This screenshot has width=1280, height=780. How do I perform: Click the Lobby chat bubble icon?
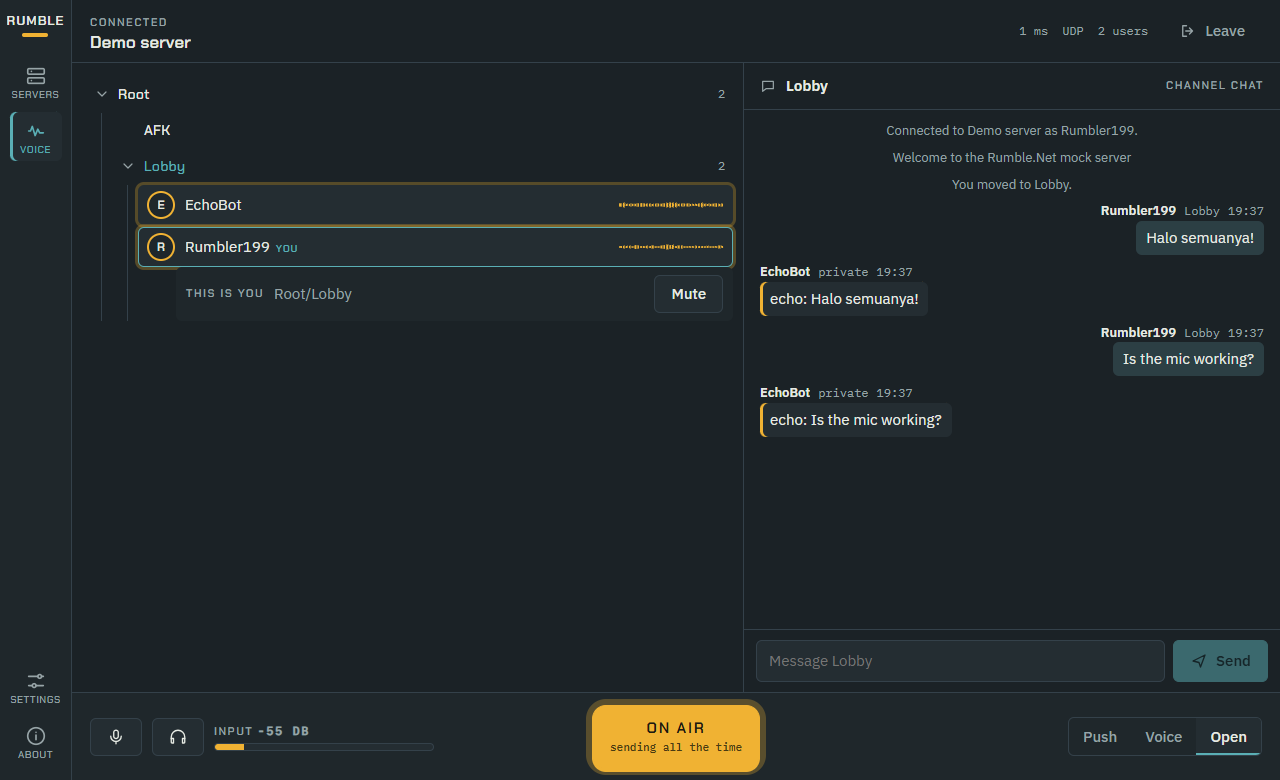[x=768, y=86]
